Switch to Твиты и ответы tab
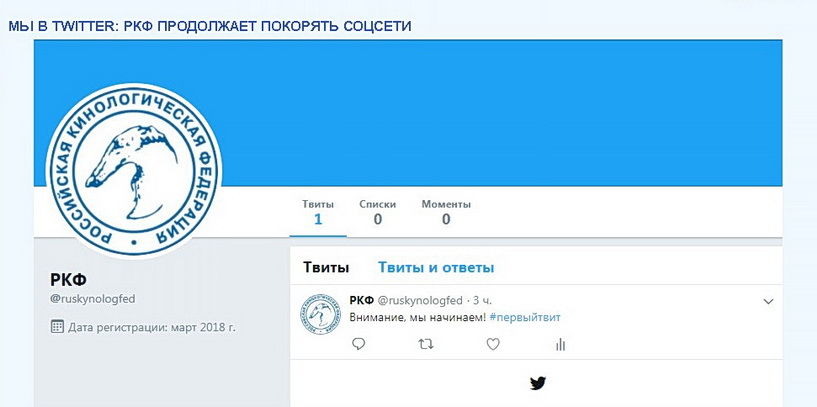 436,268
